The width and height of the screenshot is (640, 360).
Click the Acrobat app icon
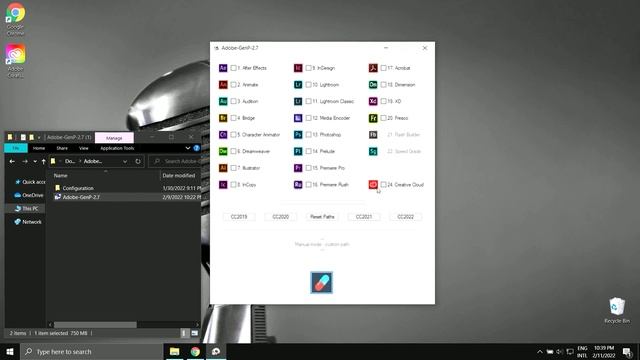[x=373, y=68]
